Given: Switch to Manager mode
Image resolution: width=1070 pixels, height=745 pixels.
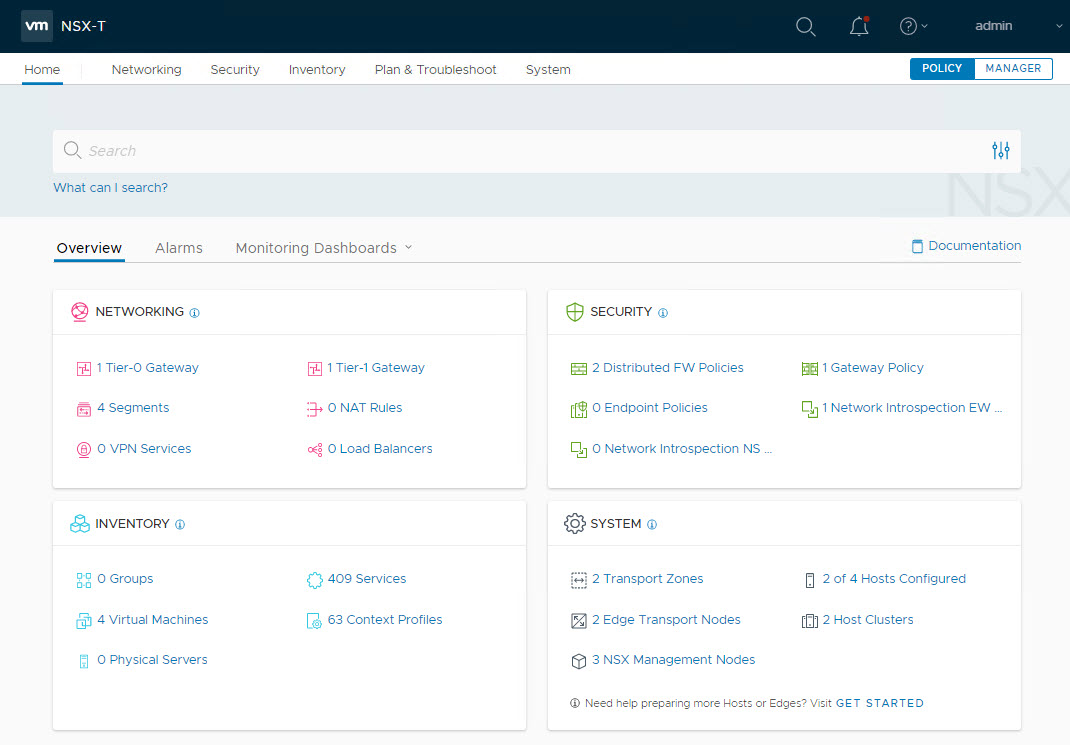Looking at the screenshot, I should [x=1013, y=69].
